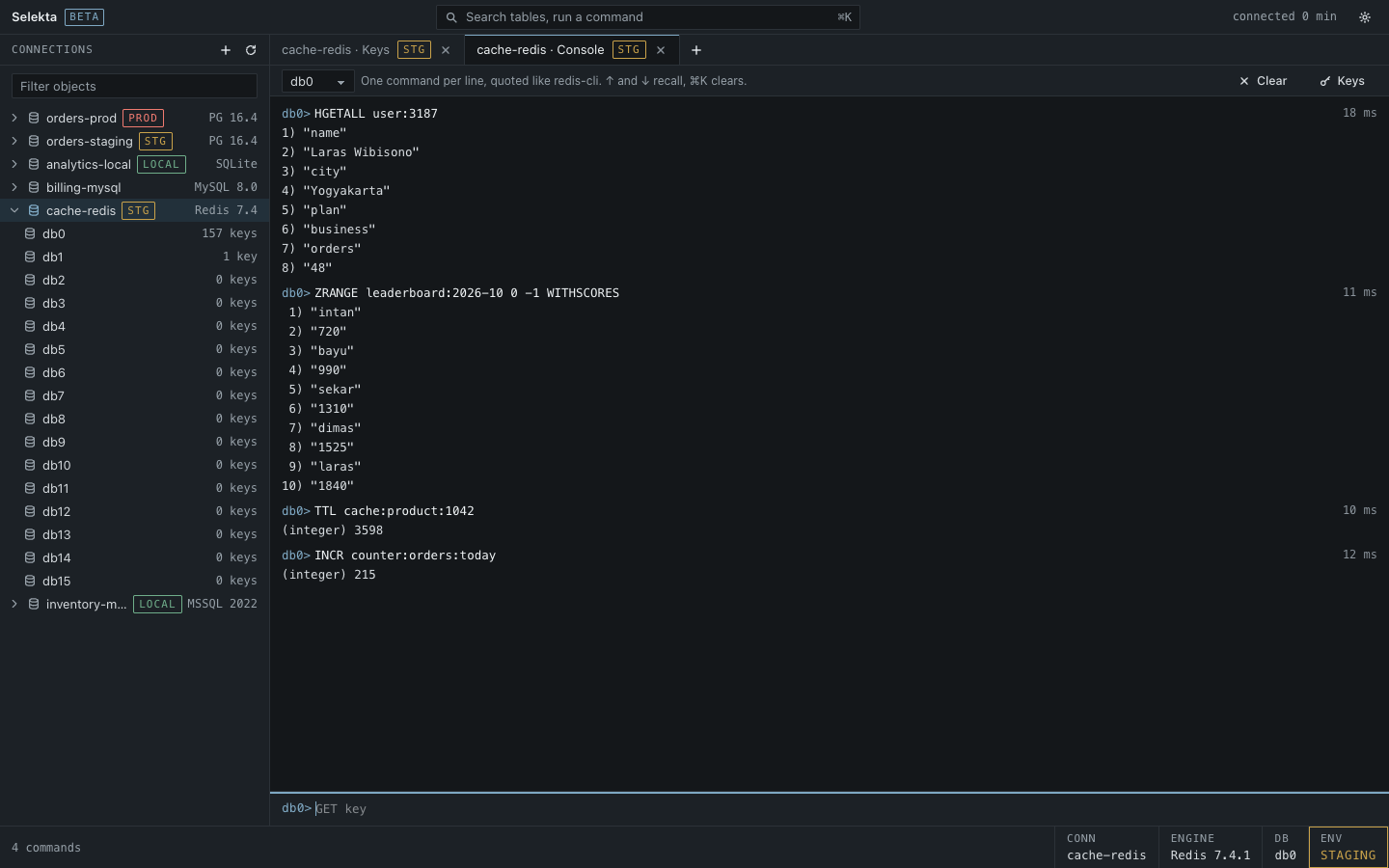Open a new tab with plus icon
1389x868 pixels.
696,50
